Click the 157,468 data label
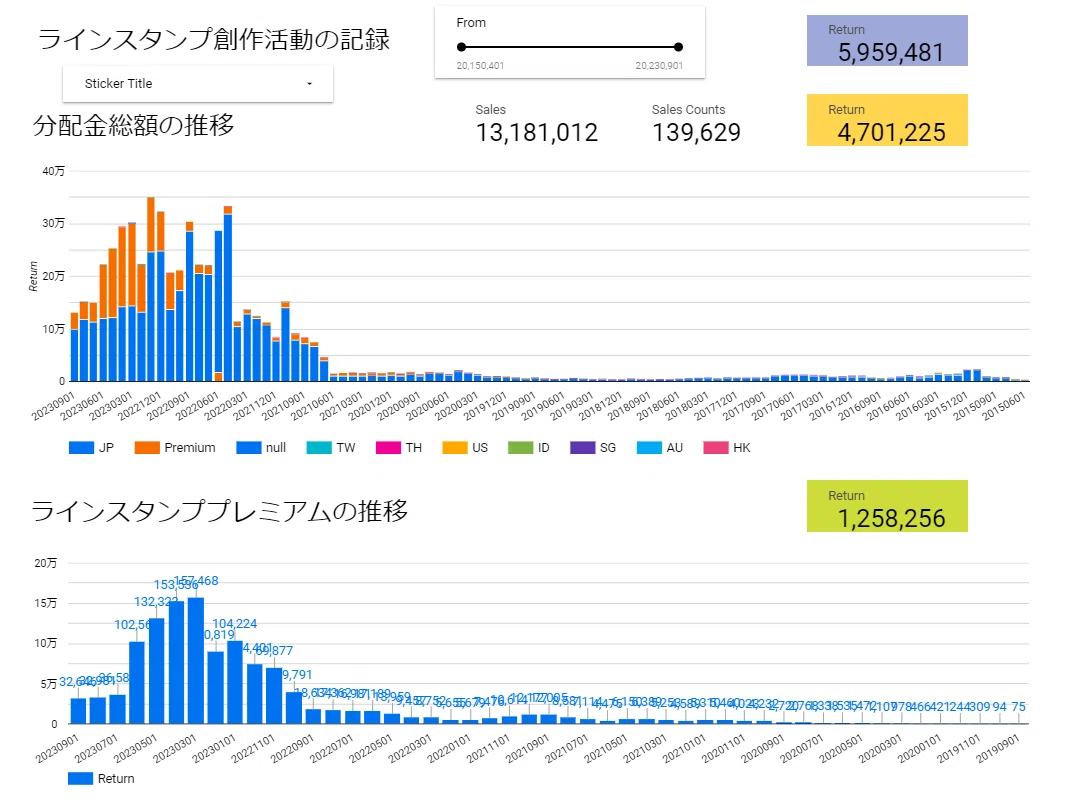Viewport: 1070px width, 800px height. [197, 581]
